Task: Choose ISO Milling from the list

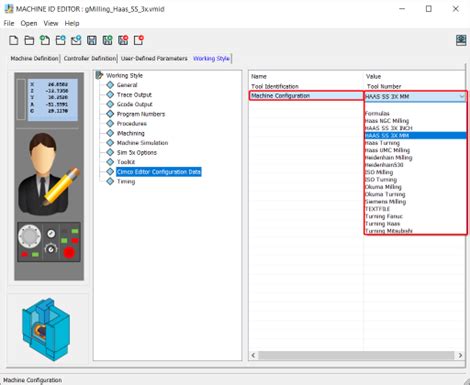Action: coord(415,172)
